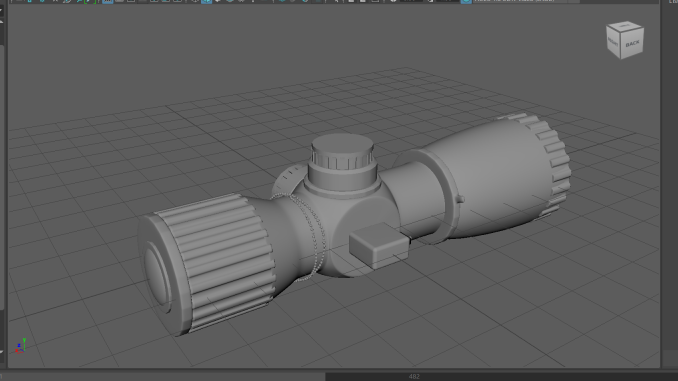
Task: Click the top face of the view cube
Action: coord(625,26)
